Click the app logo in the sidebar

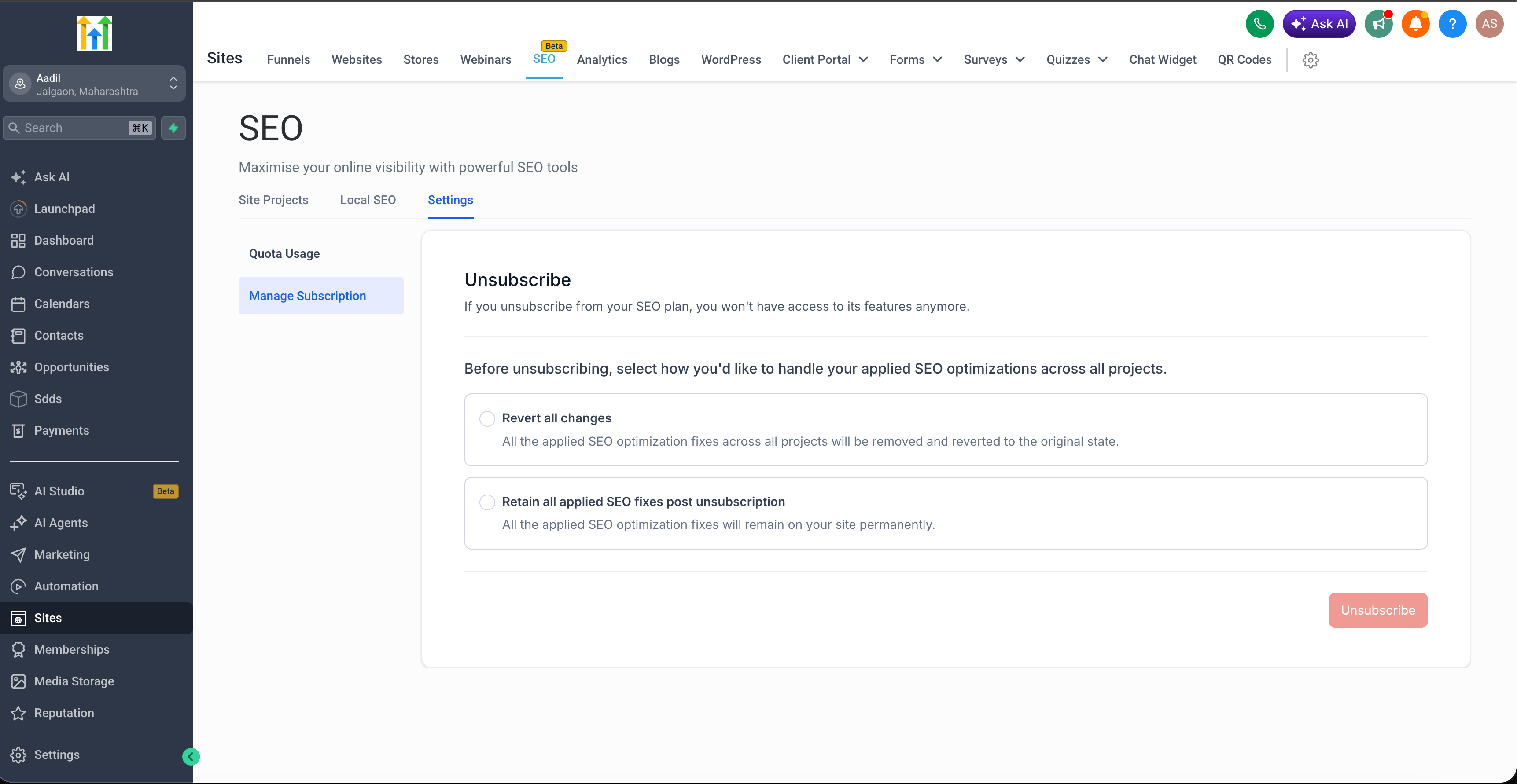coord(94,33)
